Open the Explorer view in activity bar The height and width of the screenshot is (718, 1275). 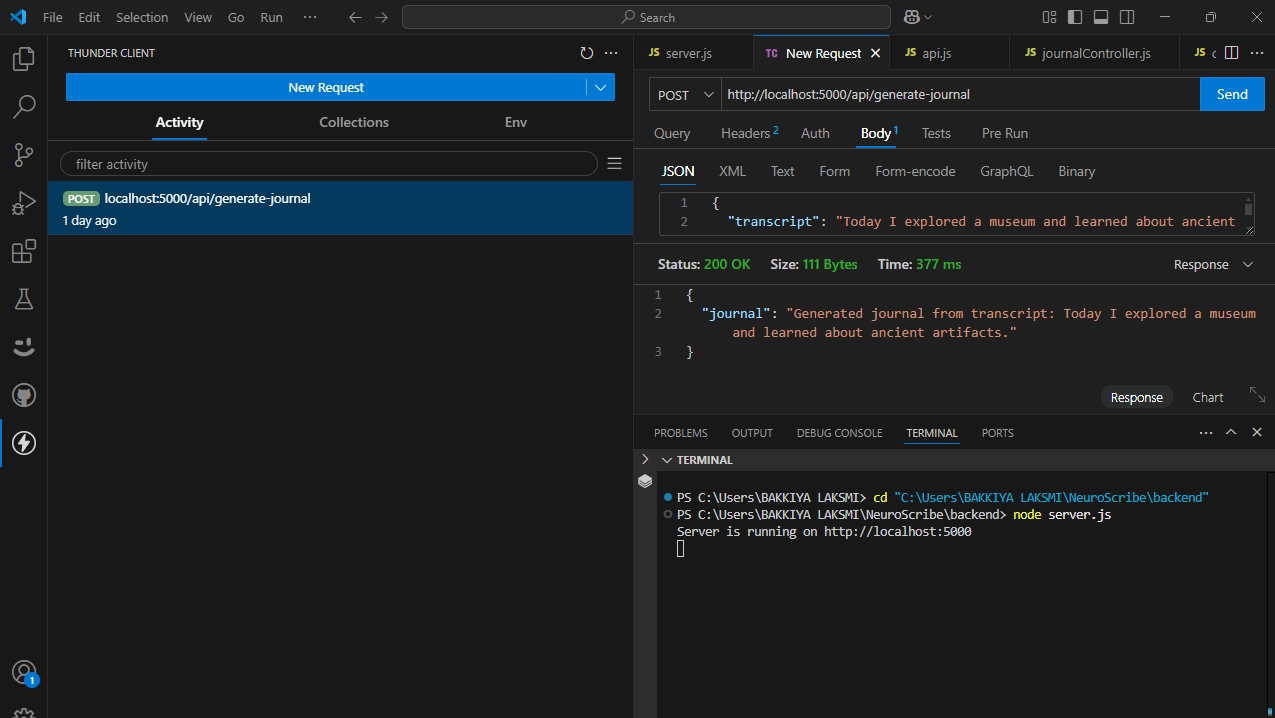tap(23, 59)
